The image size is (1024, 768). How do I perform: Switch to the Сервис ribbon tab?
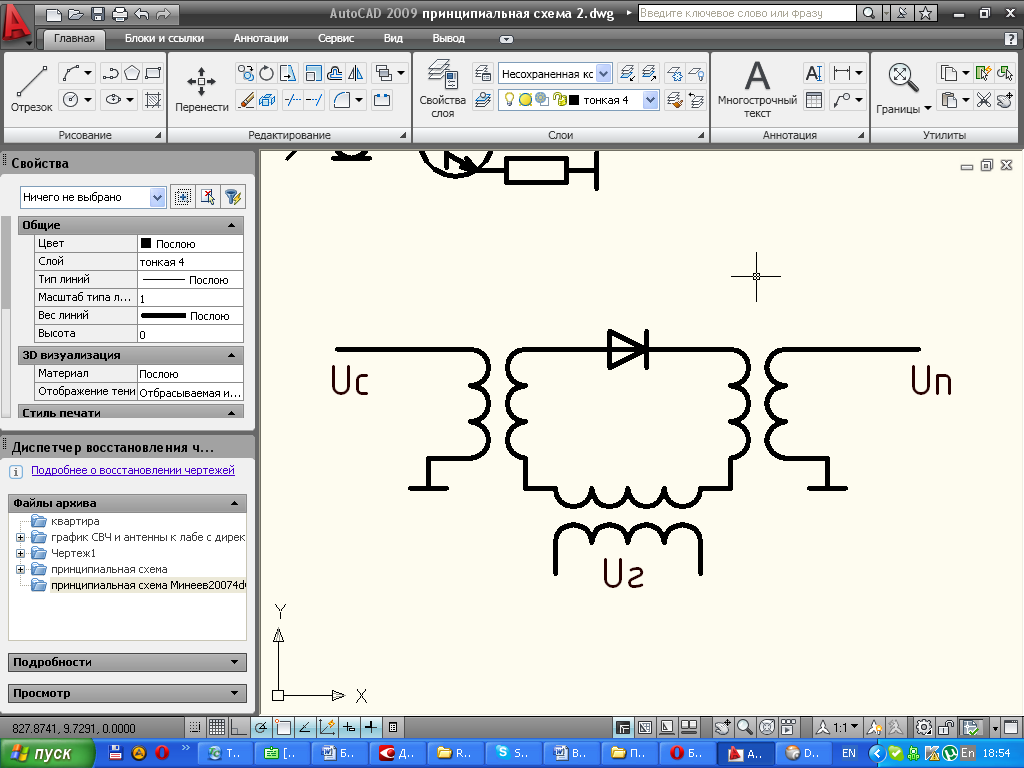[336, 39]
